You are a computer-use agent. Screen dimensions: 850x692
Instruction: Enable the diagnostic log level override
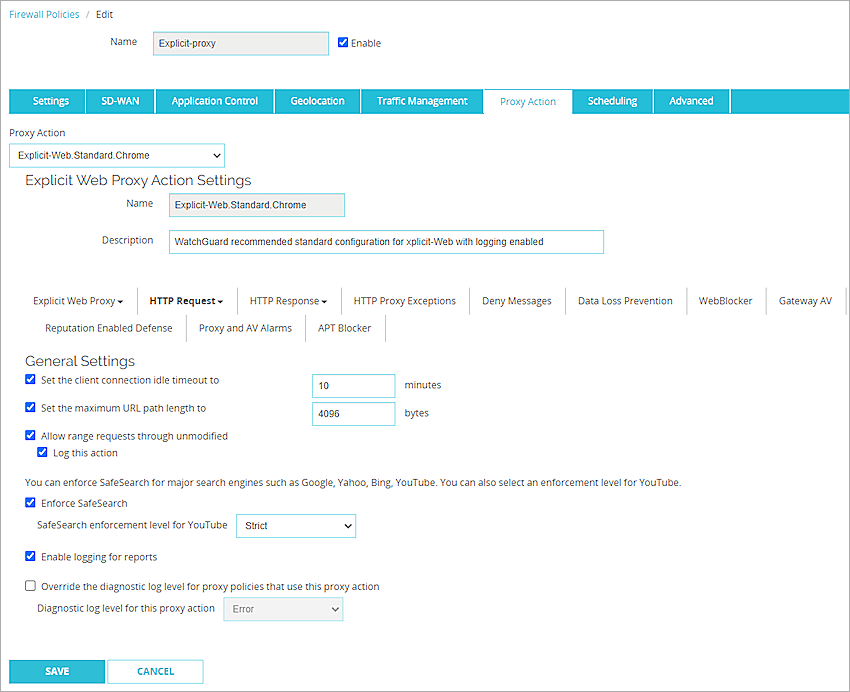coord(30,586)
